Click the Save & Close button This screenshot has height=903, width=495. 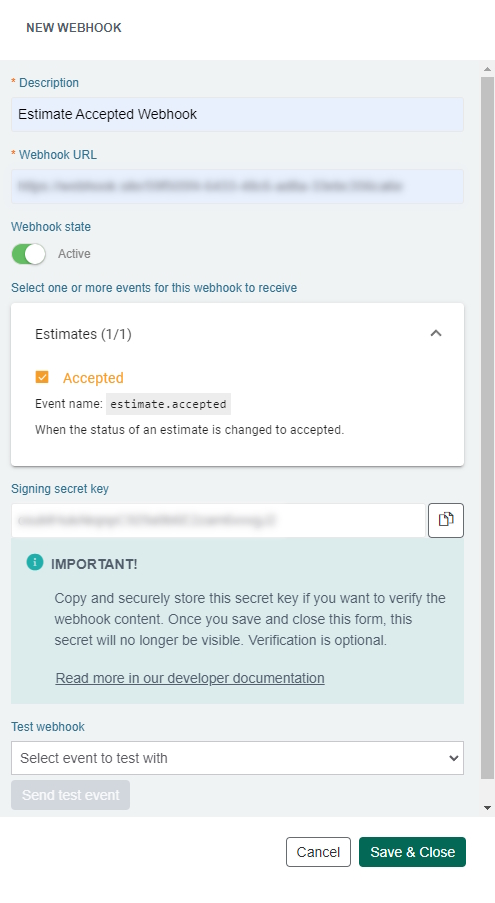point(412,852)
